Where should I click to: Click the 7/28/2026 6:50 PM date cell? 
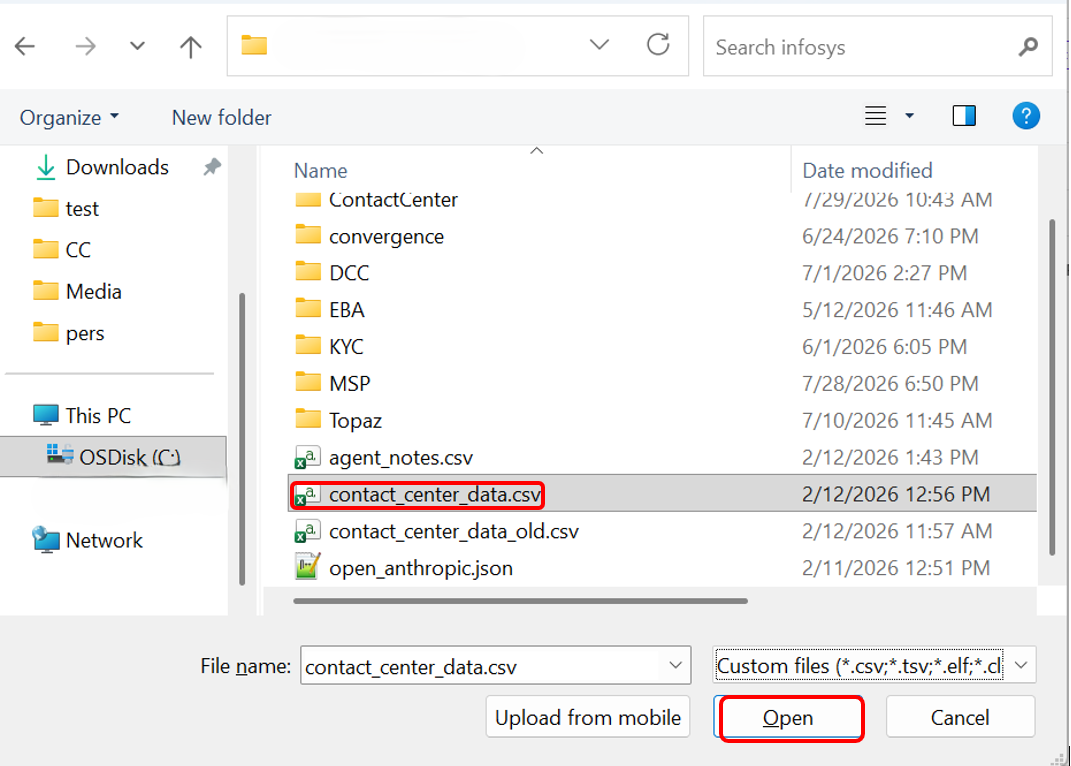pyautogui.click(x=890, y=384)
